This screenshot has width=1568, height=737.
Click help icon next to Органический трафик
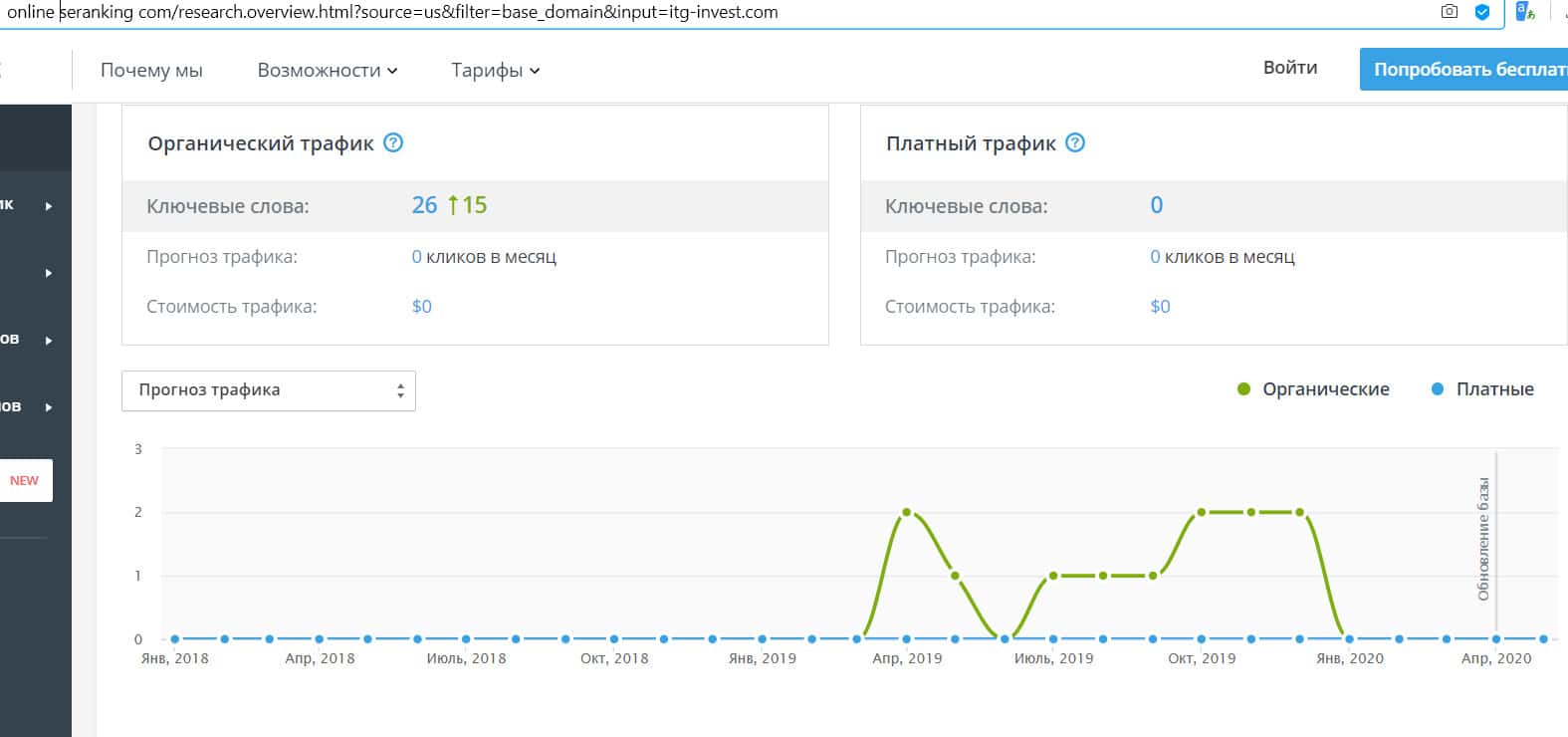click(x=393, y=142)
